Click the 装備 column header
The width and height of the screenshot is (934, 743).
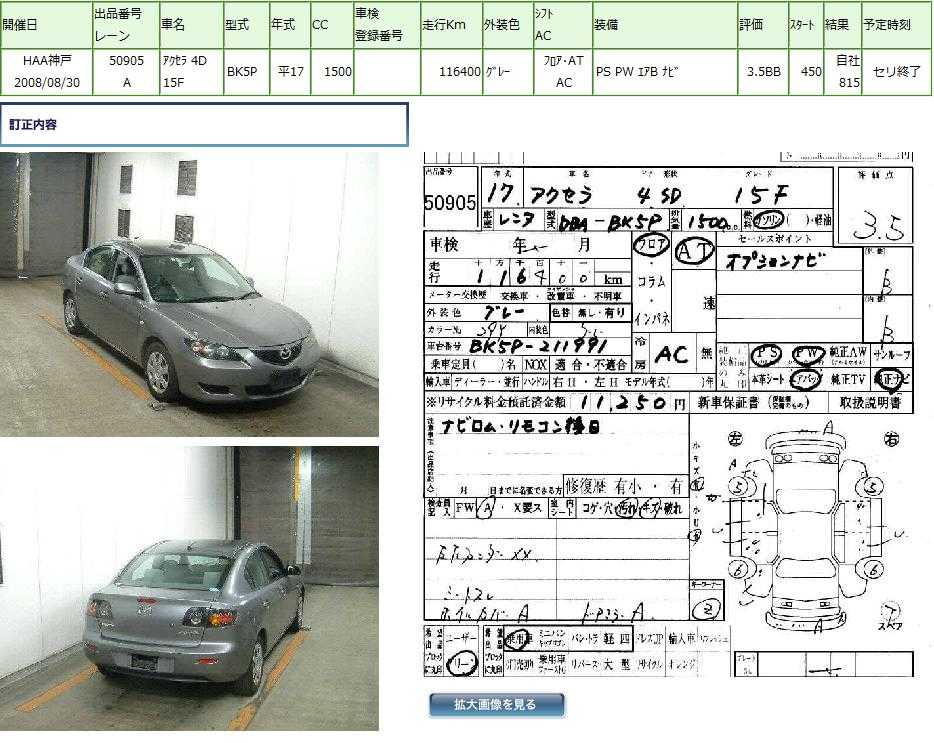(x=665, y=24)
